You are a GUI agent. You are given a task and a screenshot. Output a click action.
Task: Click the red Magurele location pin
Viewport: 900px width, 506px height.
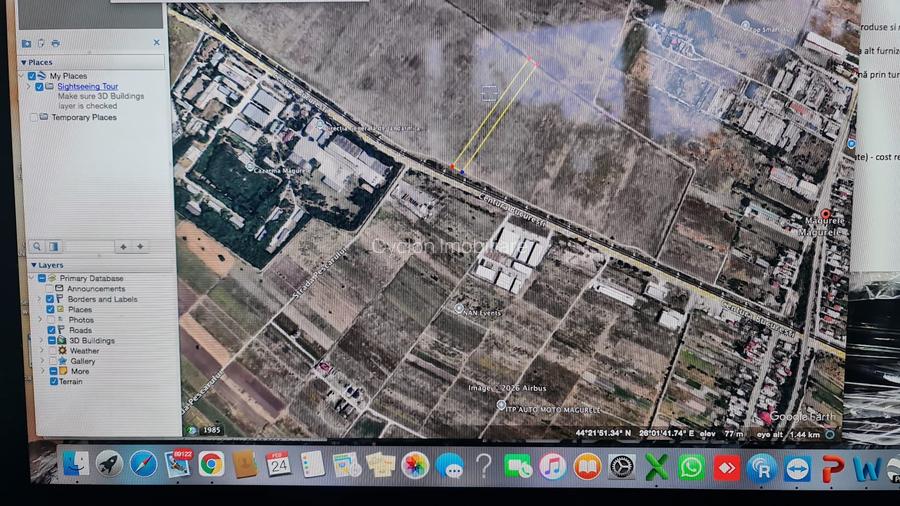coord(825,213)
